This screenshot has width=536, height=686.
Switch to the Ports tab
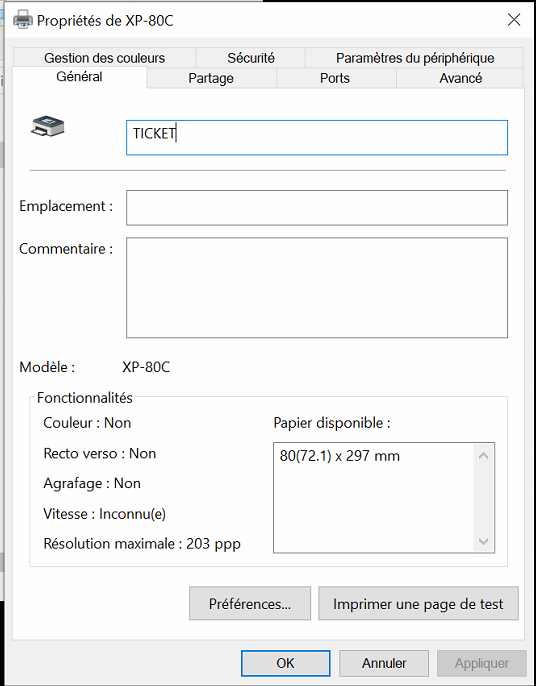click(335, 78)
